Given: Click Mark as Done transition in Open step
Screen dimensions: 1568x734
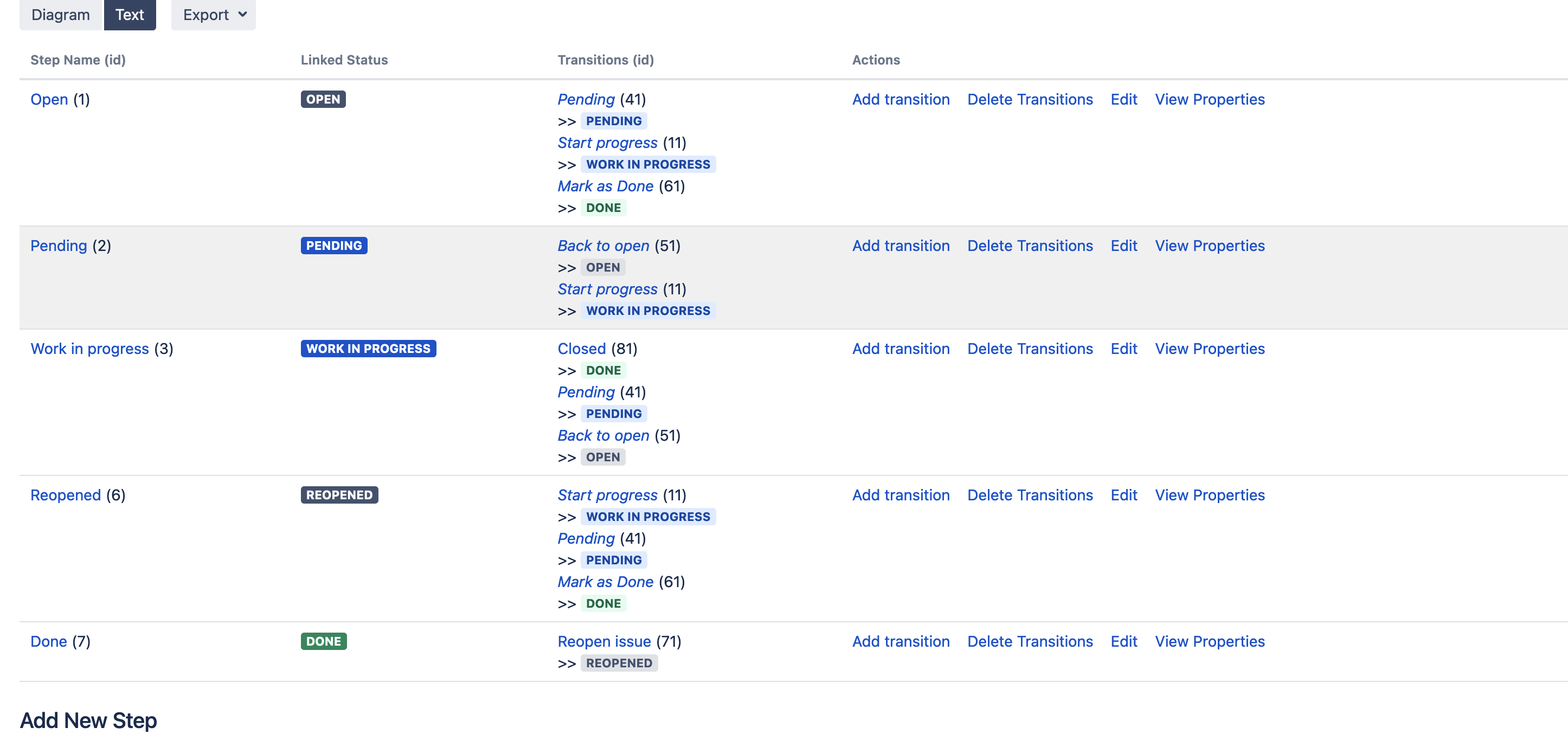Looking at the screenshot, I should pos(606,186).
